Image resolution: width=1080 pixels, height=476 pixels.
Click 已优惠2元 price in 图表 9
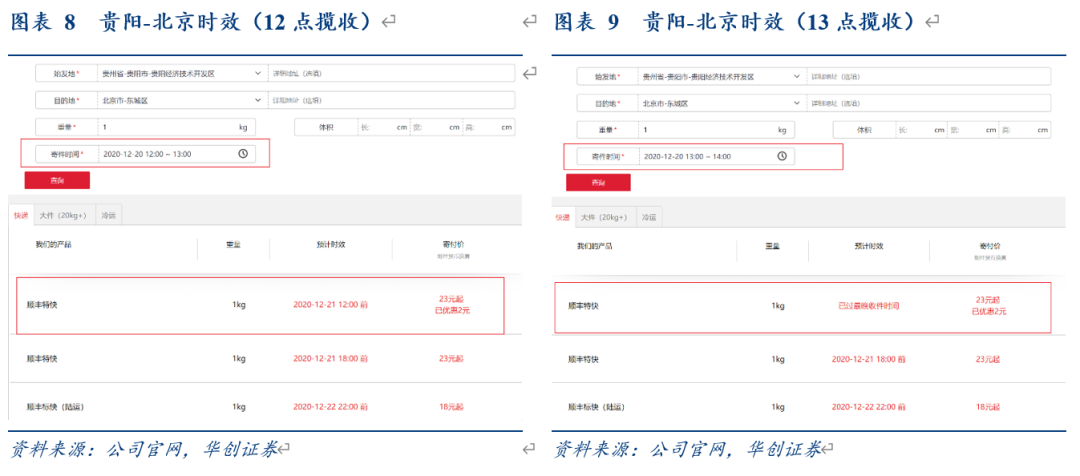[989, 311]
